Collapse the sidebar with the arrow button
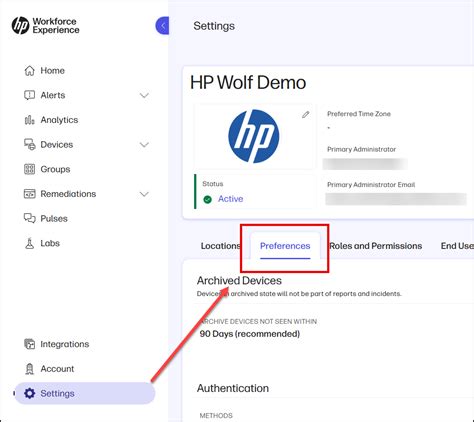 (162, 25)
